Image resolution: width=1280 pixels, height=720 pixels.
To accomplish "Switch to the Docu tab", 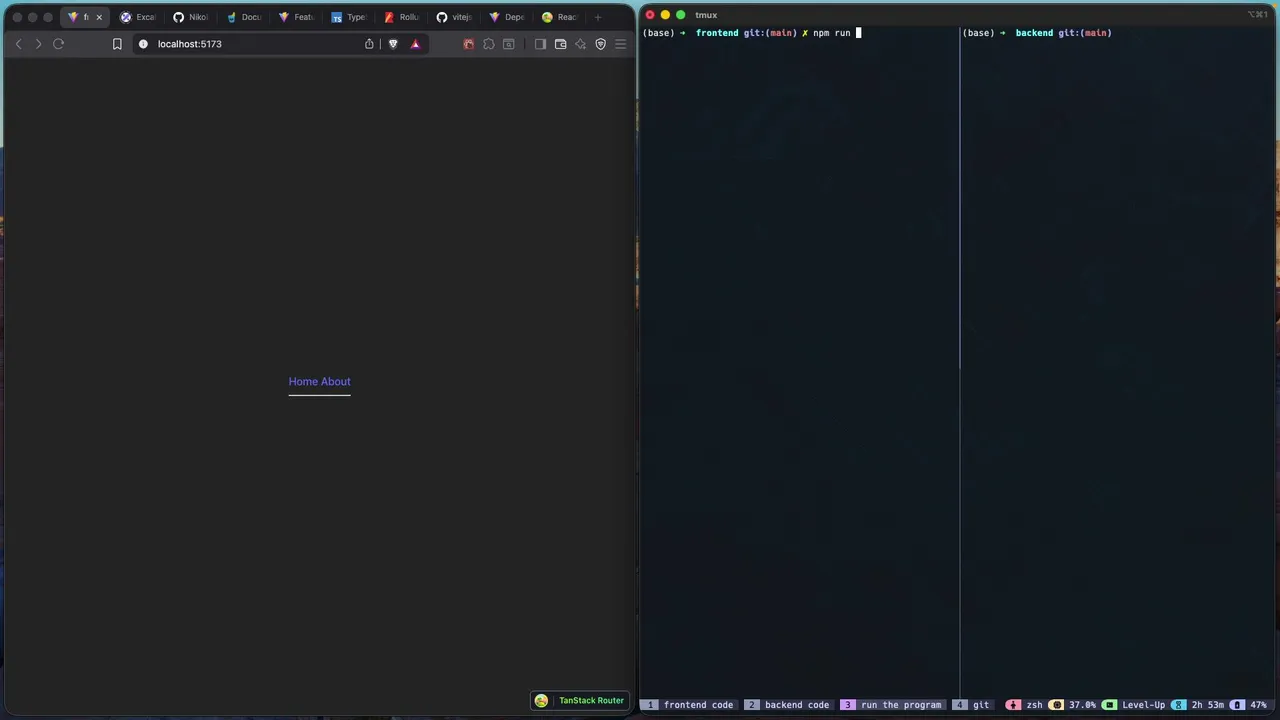I will pyautogui.click(x=244, y=17).
